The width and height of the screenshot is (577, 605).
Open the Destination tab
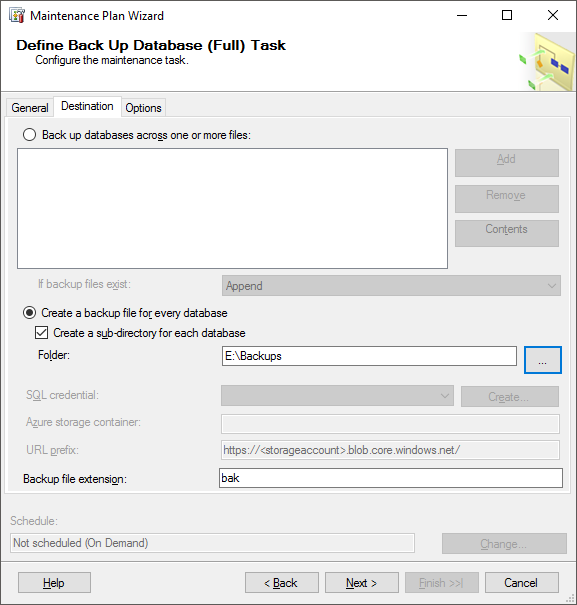(87, 106)
